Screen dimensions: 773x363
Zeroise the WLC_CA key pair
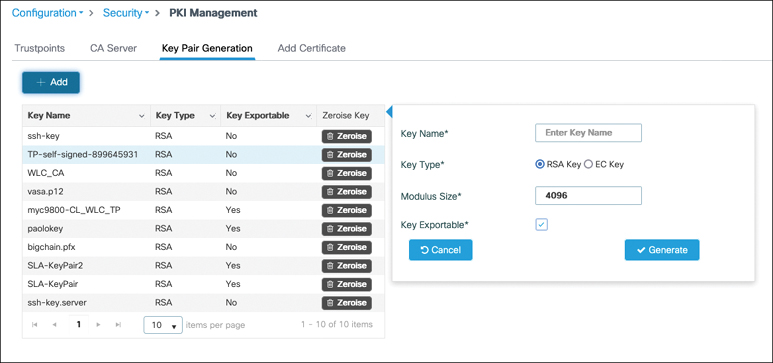[347, 173]
